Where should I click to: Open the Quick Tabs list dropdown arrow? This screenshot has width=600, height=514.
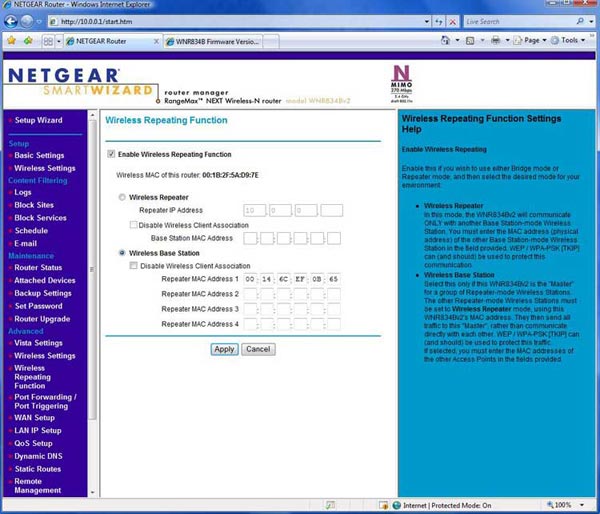tap(59, 41)
